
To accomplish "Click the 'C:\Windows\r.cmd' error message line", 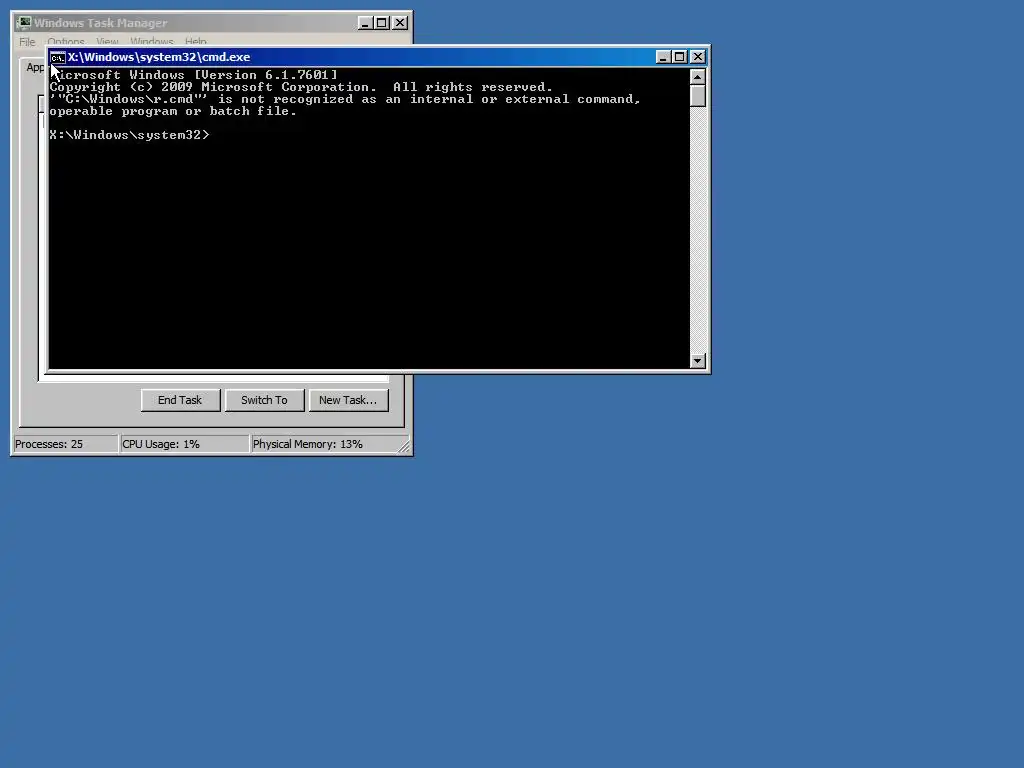I will [345, 99].
